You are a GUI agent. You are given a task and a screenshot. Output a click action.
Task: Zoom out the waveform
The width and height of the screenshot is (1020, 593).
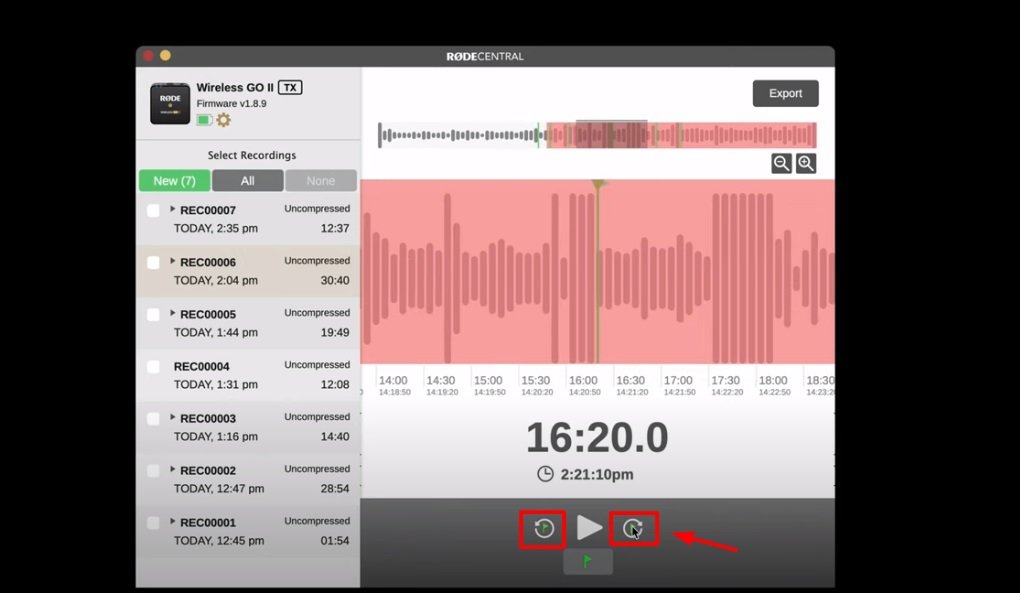coord(781,163)
